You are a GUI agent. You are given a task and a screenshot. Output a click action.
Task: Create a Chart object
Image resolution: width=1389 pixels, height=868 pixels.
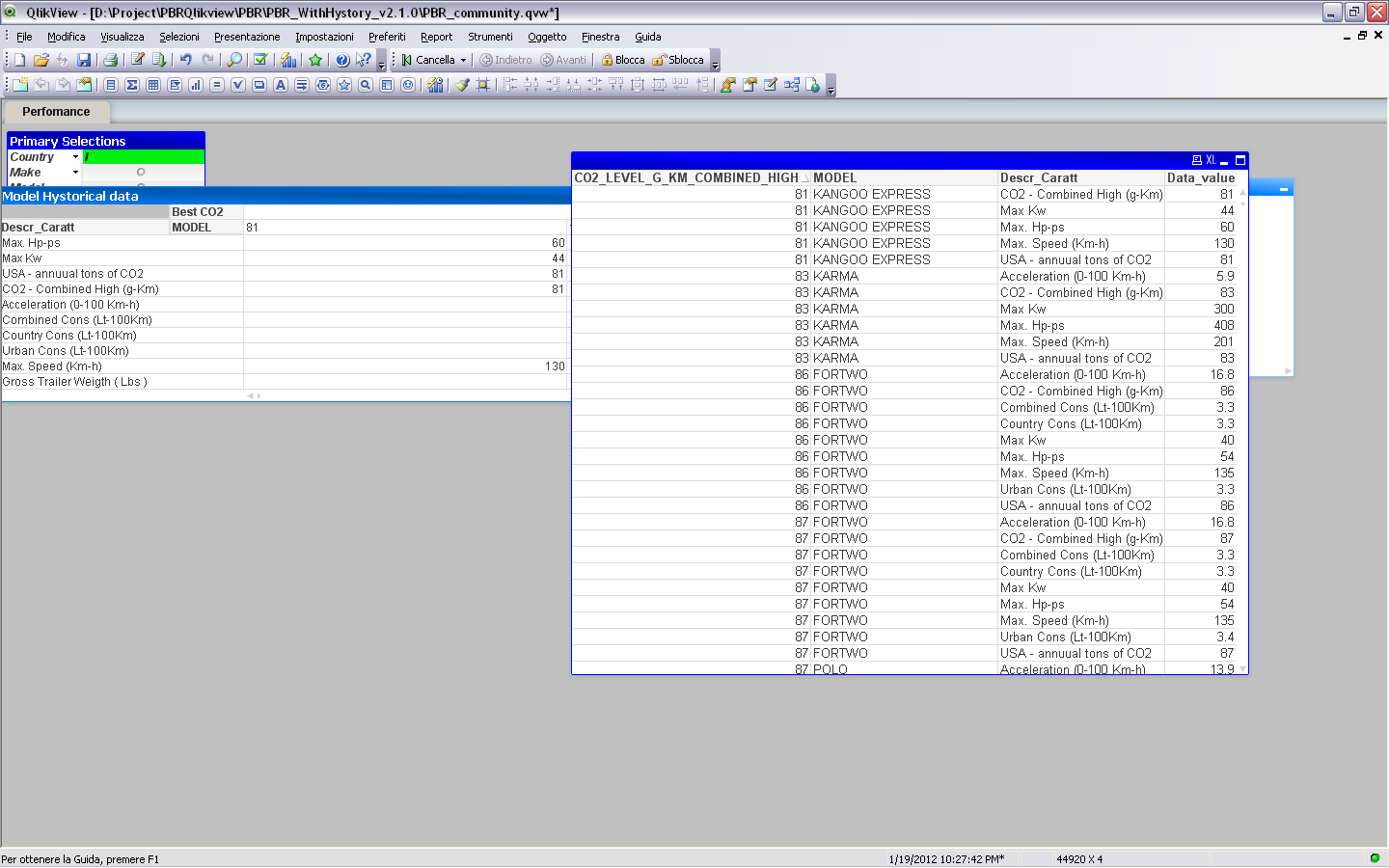pyautogui.click(x=196, y=85)
